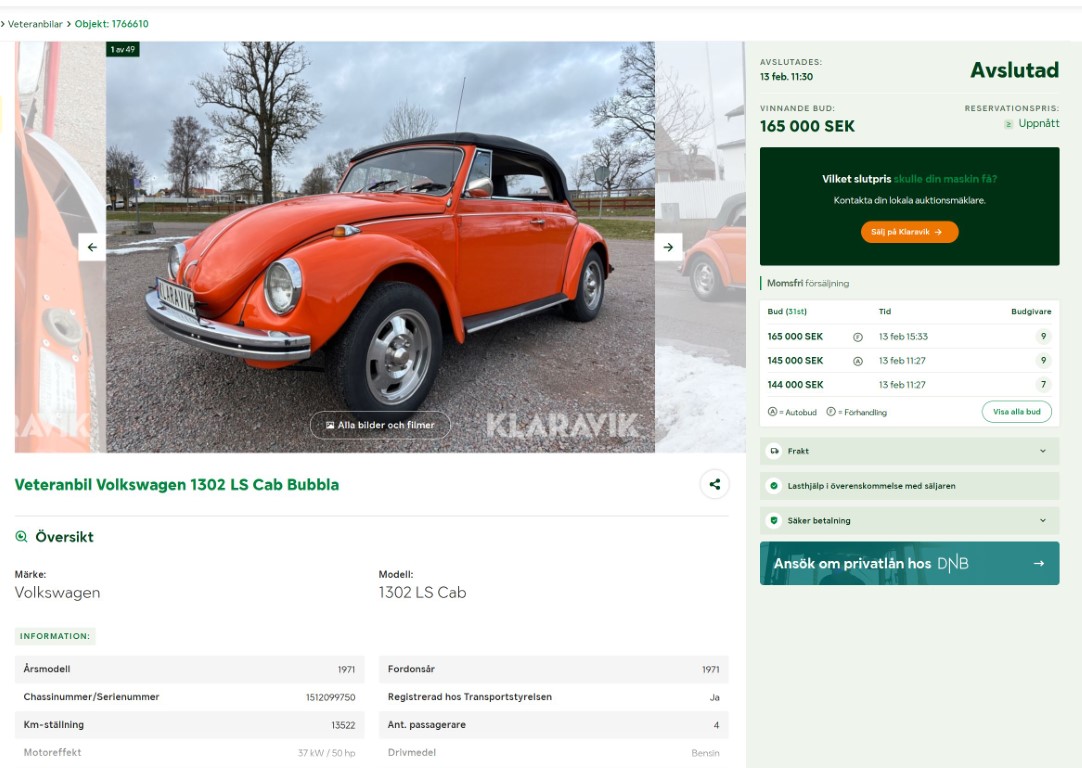Open Alla bilder och filmer gallery
Viewport: 1082px width, 768px height.
pos(380,425)
